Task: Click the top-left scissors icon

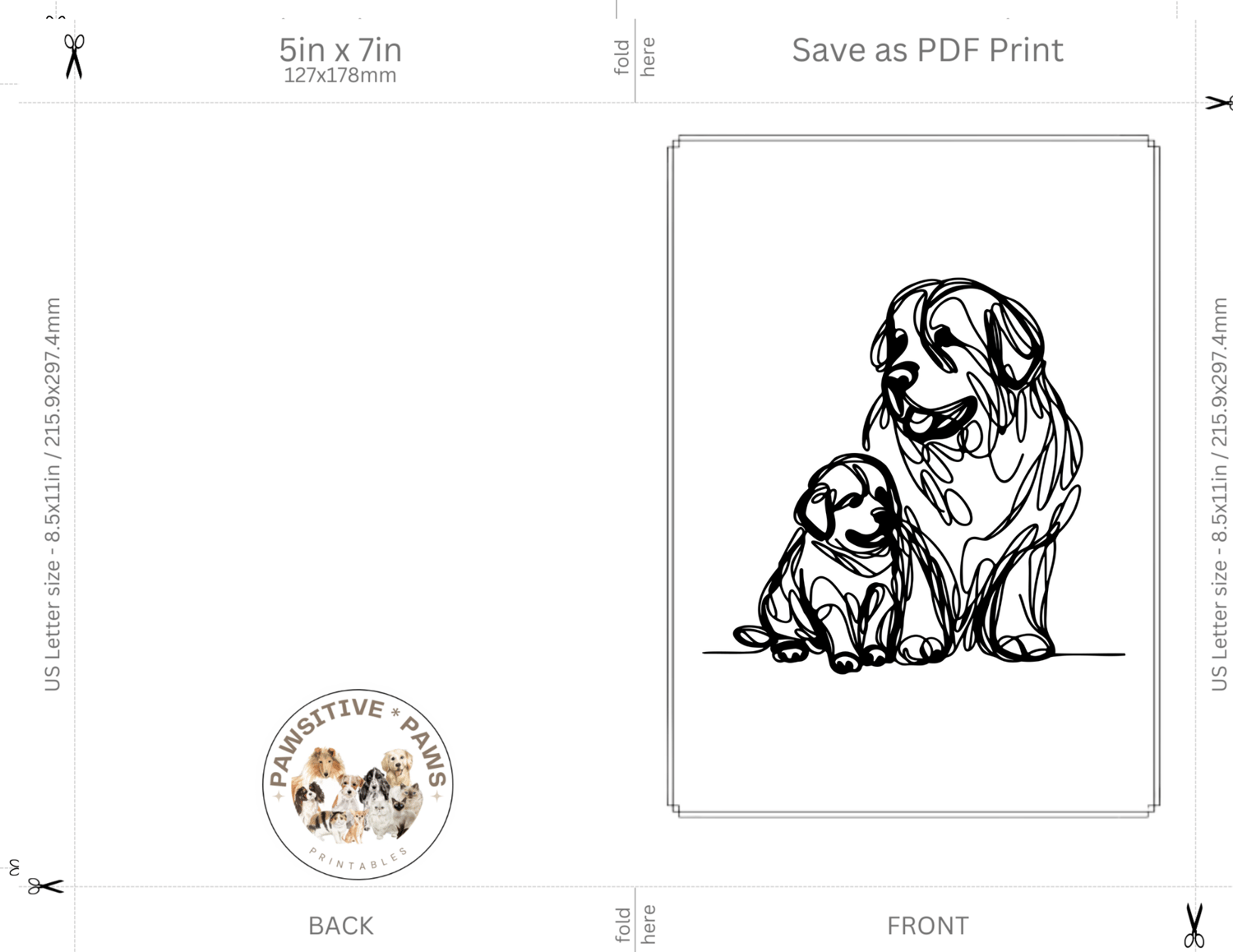Action: [x=74, y=56]
